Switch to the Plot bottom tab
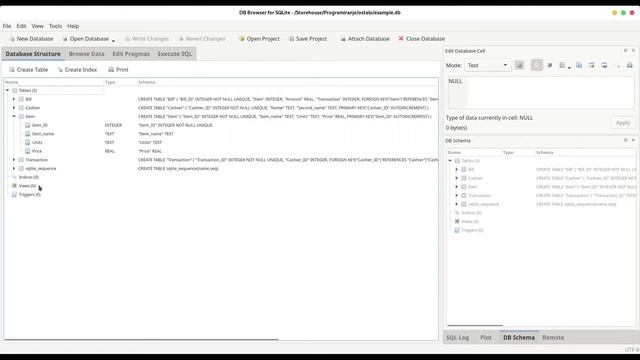 486,338
